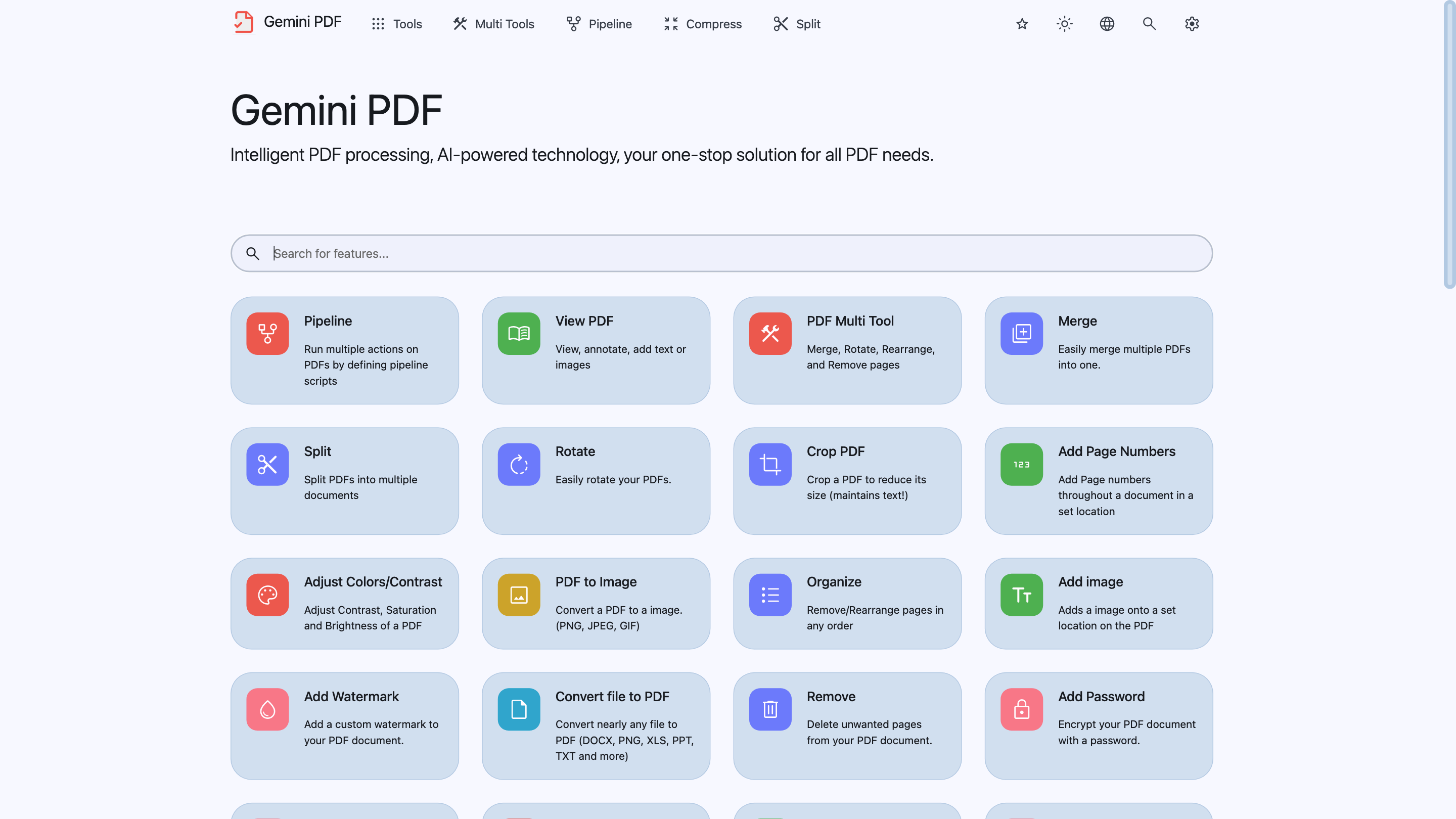Viewport: 1456px width, 819px height.
Task: Select the View PDF green book icon
Action: 518,334
